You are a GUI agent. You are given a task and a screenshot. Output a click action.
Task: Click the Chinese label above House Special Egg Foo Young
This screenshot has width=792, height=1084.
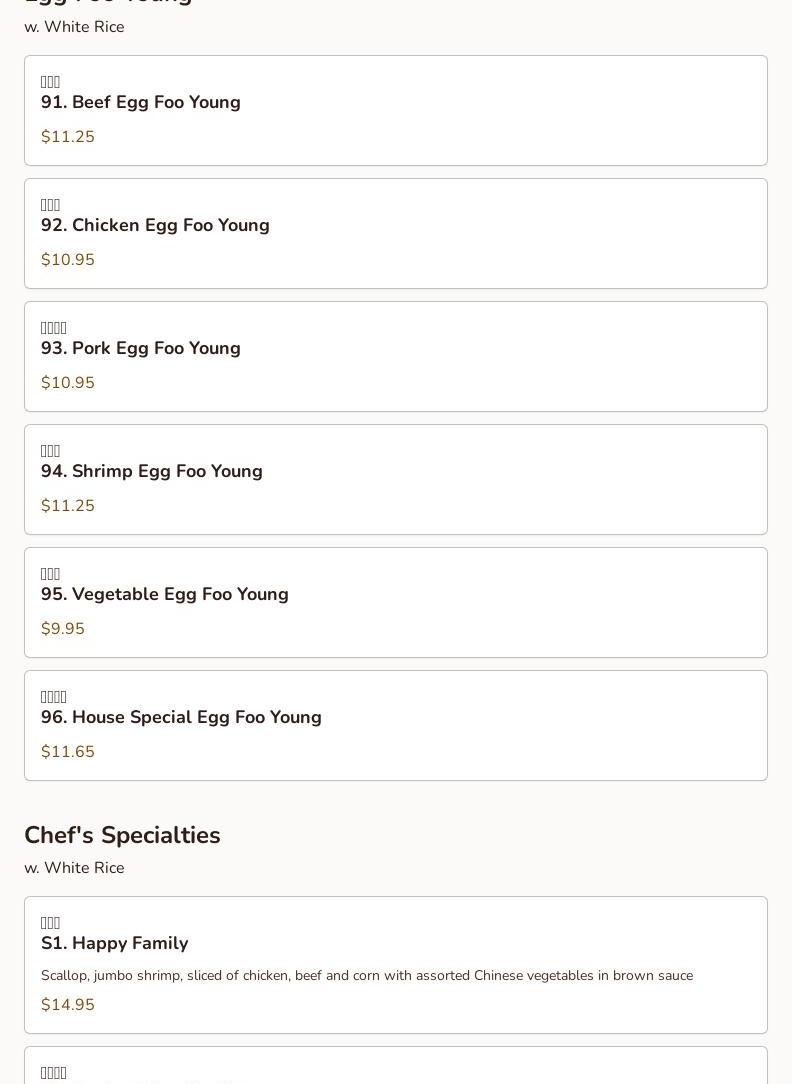coord(54,697)
